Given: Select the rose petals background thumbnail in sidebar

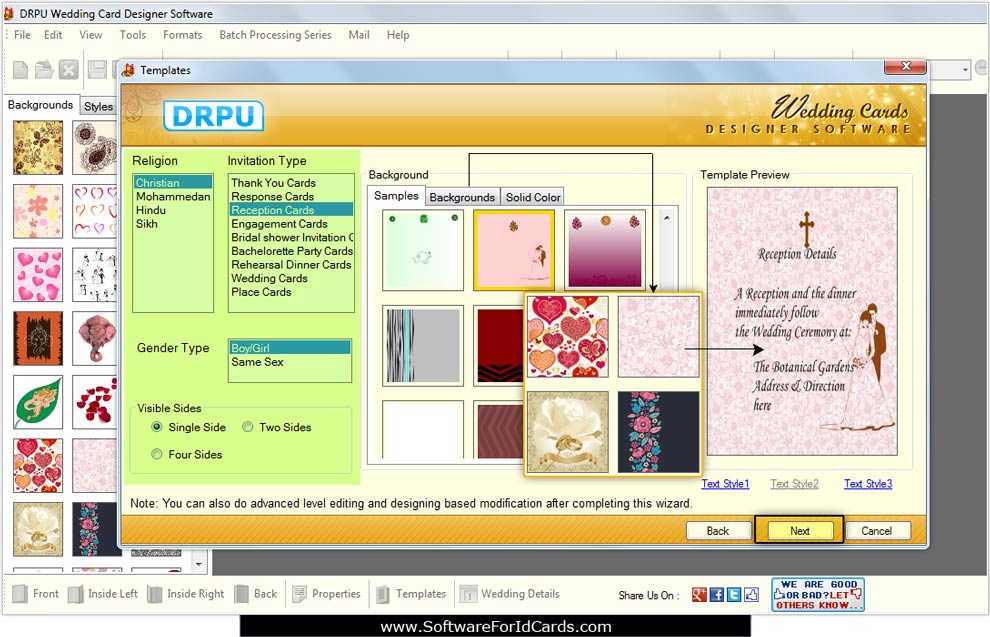Looking at the screenshot, I should [x=95, y=402].
